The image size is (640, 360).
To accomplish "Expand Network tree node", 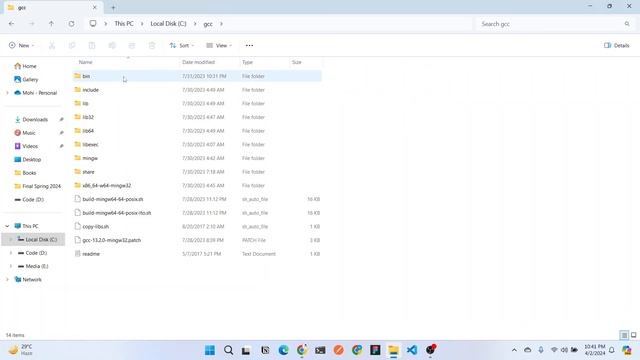I will [x=7, y=280].
